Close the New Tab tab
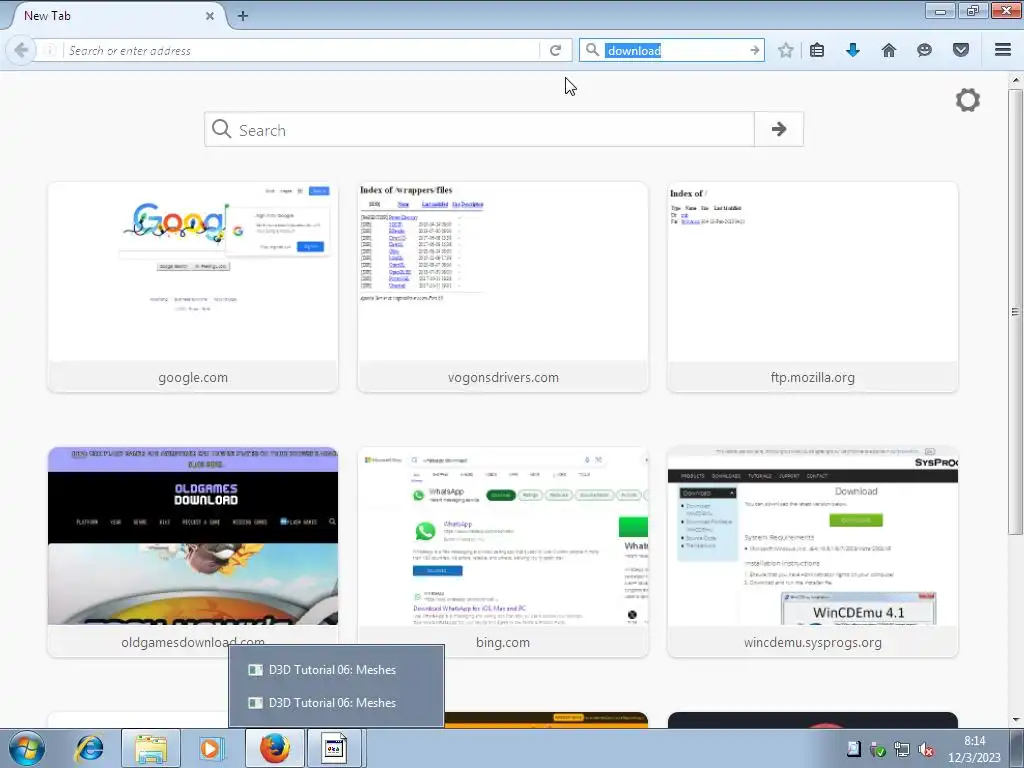 point(210,16)
